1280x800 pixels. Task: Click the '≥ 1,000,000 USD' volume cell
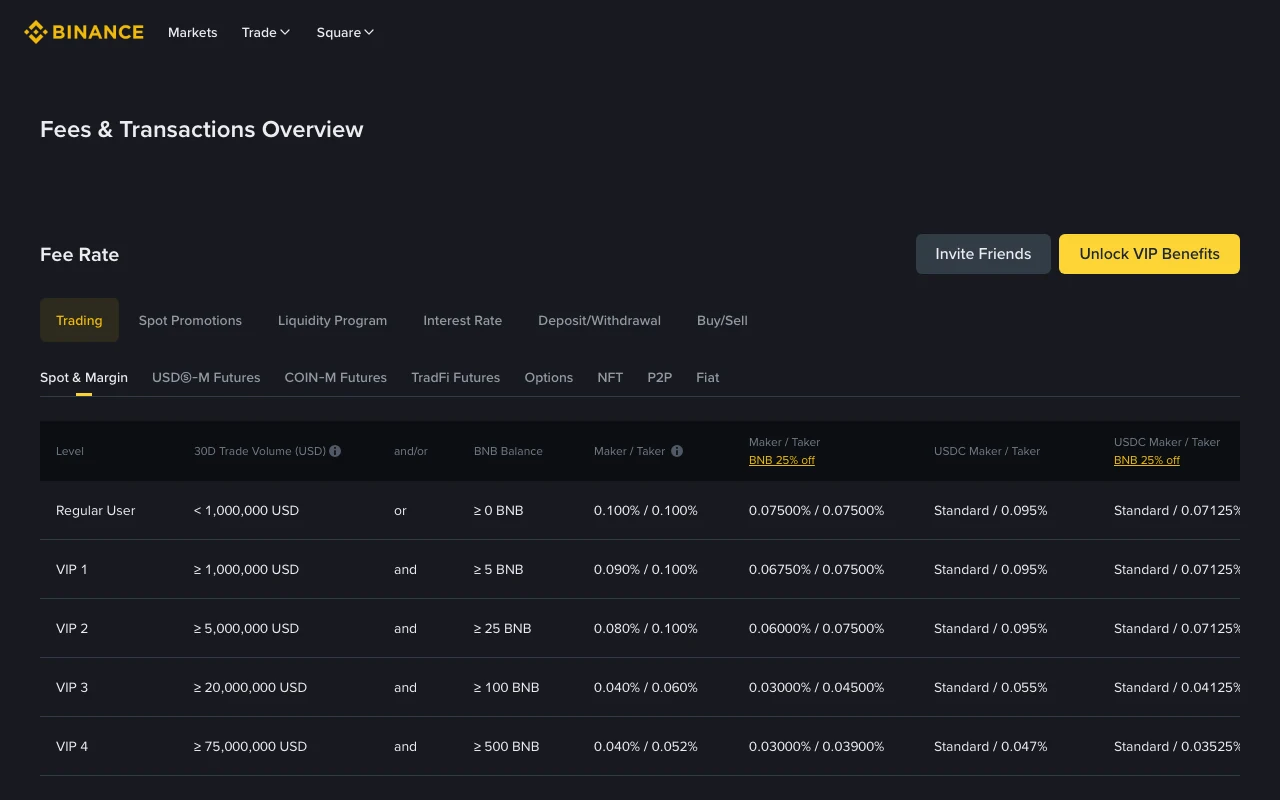coord(246,569)
